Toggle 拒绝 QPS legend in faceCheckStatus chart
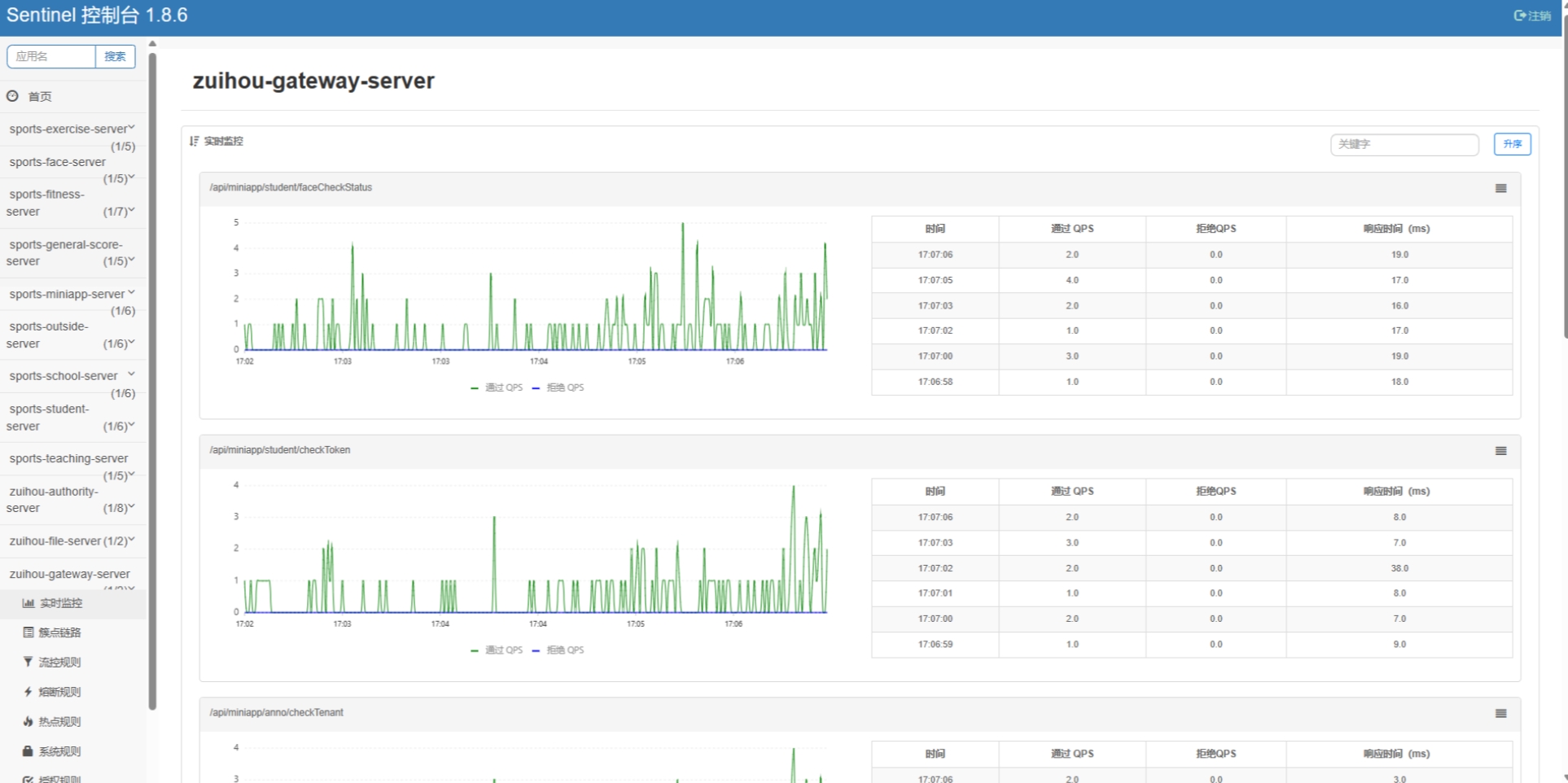 pyautogui.click(x=558, y=387)
